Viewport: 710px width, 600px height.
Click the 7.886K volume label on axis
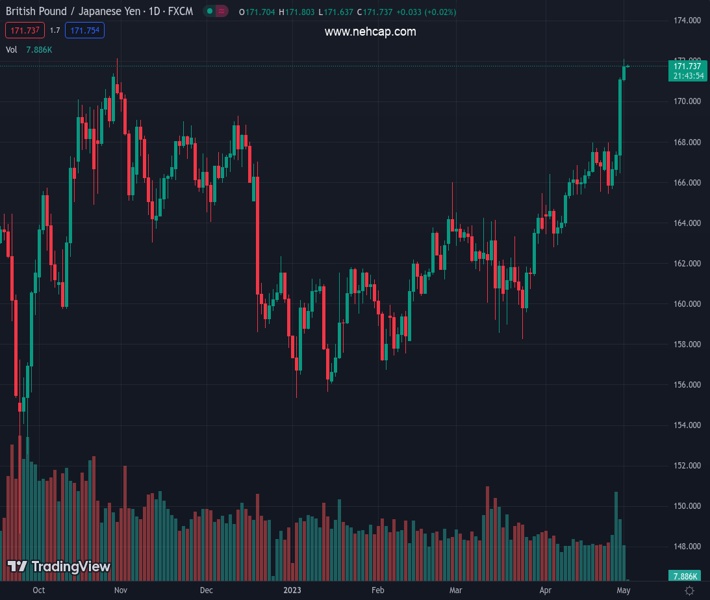click(686, 576)
